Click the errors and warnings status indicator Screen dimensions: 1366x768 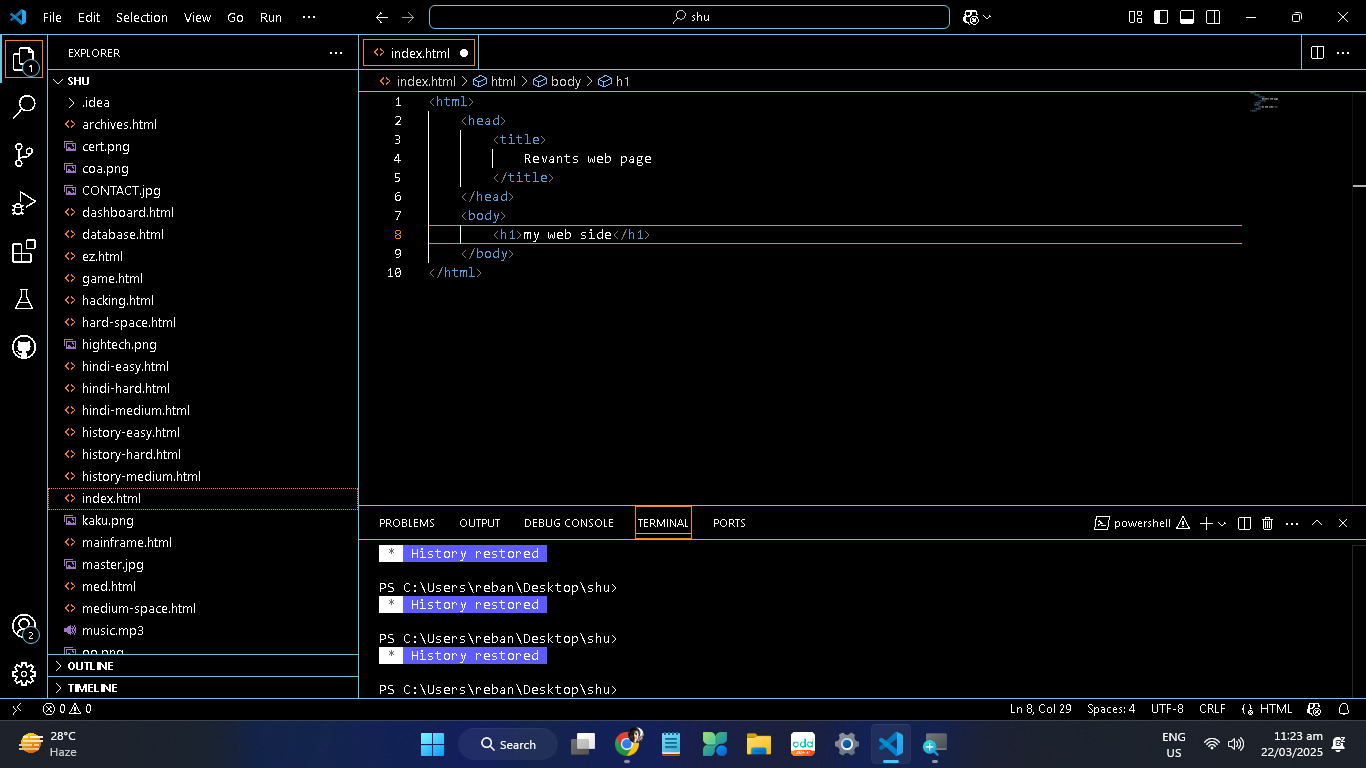click(x=67, y=709)
